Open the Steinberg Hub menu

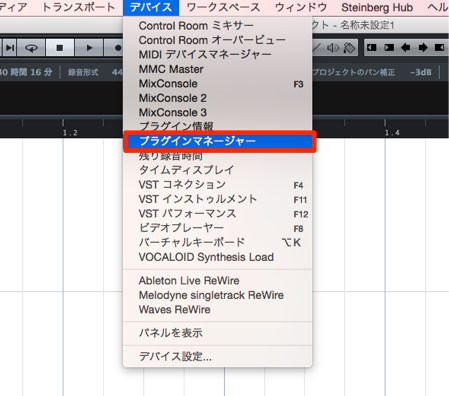377,7
